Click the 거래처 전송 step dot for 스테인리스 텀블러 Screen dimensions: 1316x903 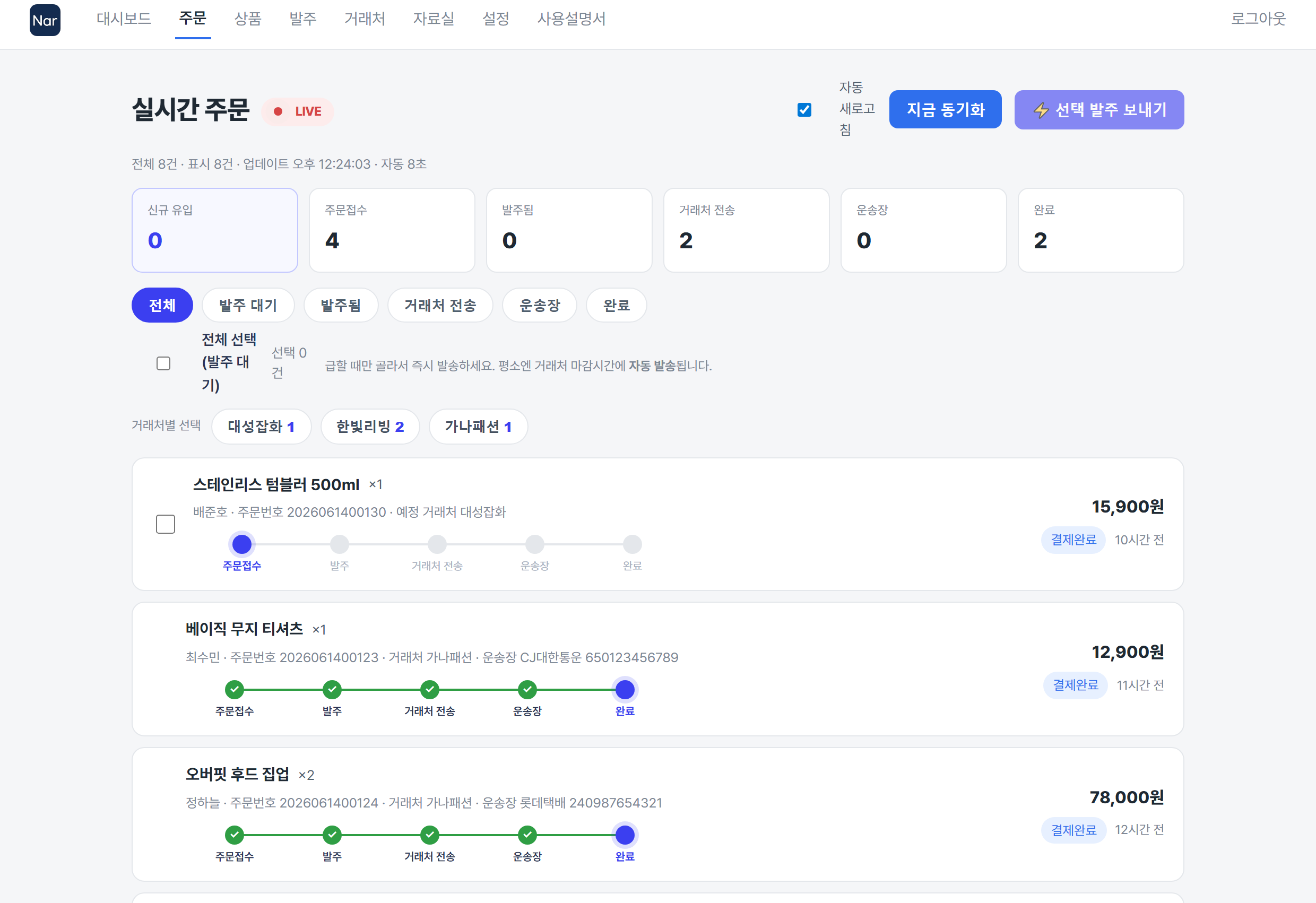[x=437, y=544]
